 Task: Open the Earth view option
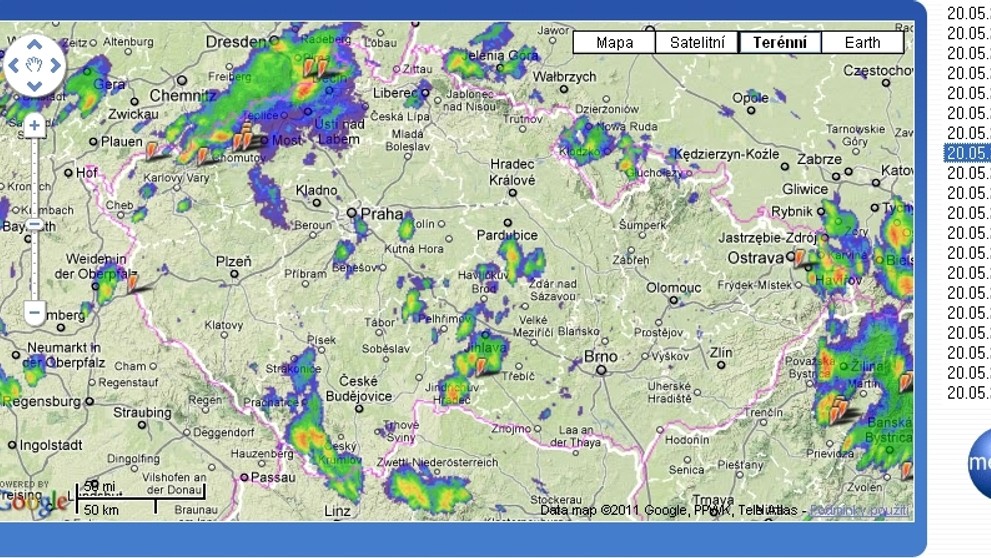click(x=863, y=42)
